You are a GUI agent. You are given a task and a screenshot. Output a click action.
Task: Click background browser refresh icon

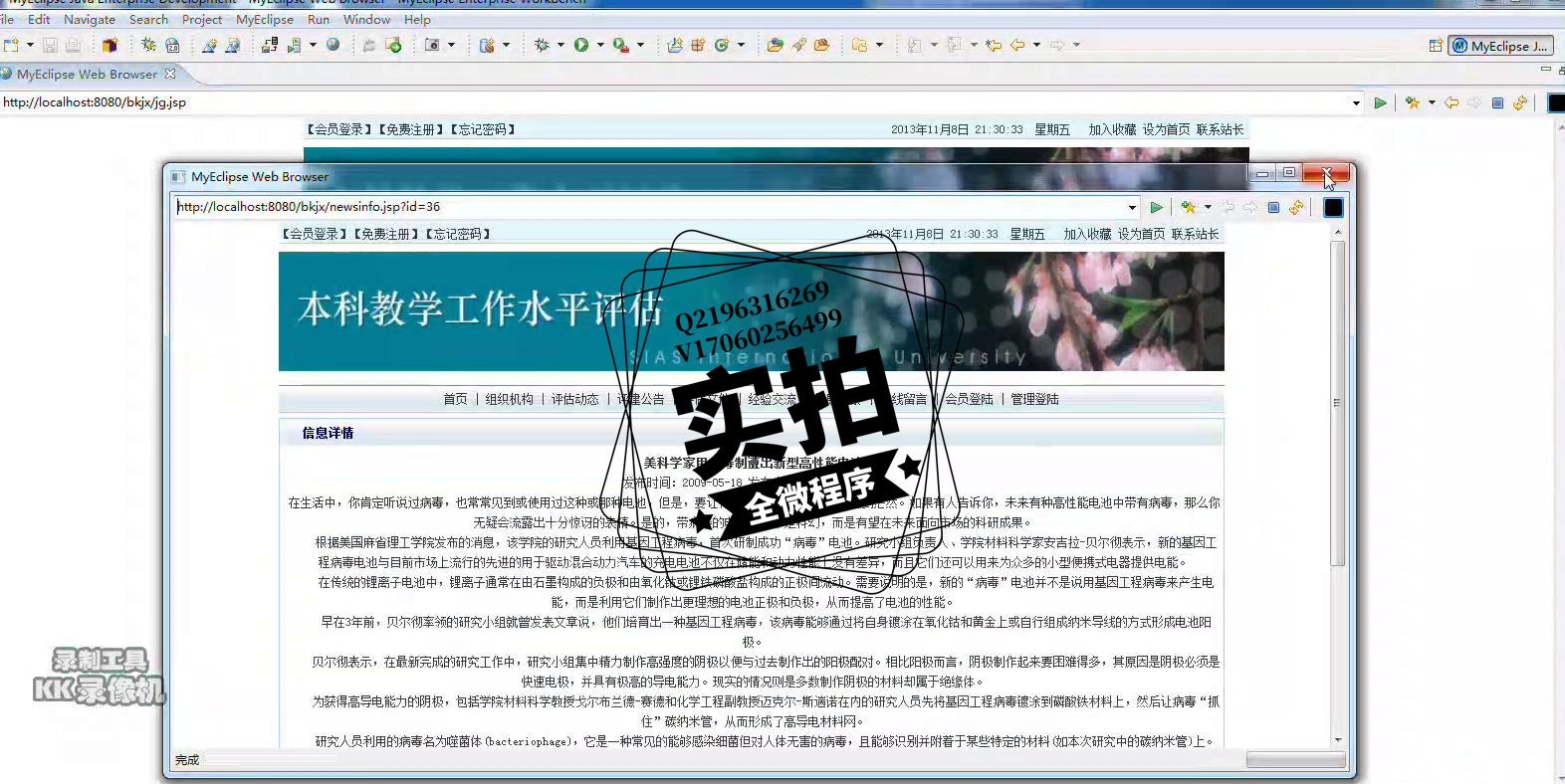1520,102
